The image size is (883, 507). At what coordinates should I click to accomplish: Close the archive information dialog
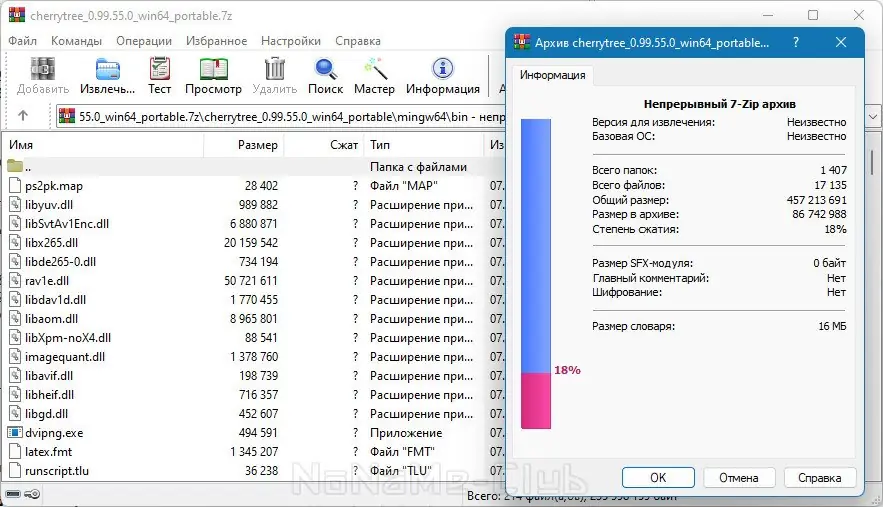click(x=841, y=42)
